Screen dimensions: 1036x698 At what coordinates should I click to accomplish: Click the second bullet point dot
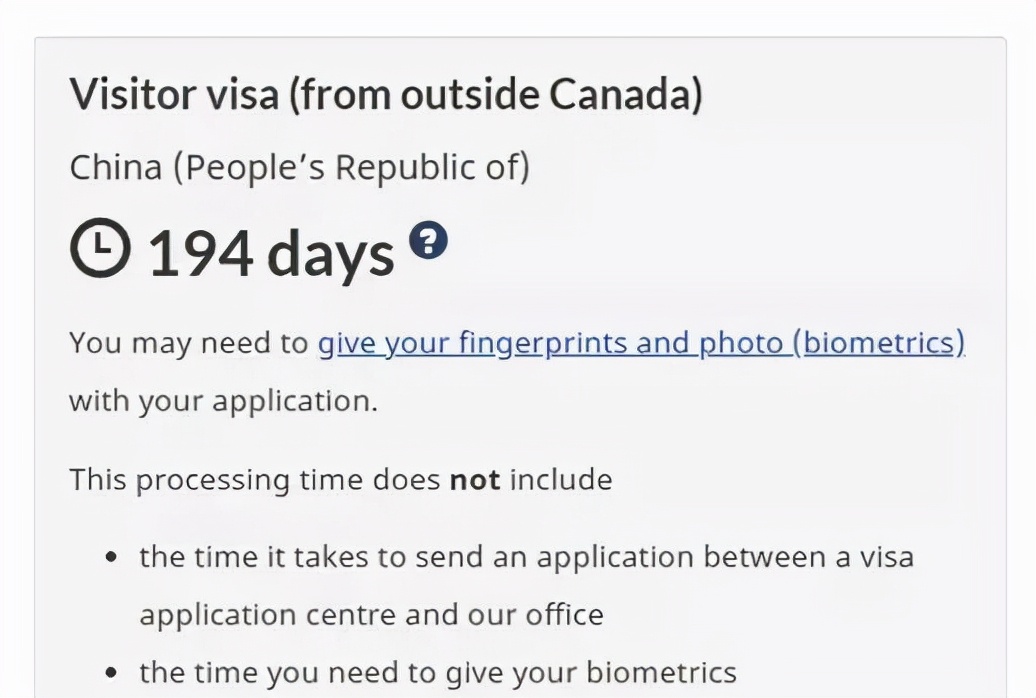[x=114, y=673]
